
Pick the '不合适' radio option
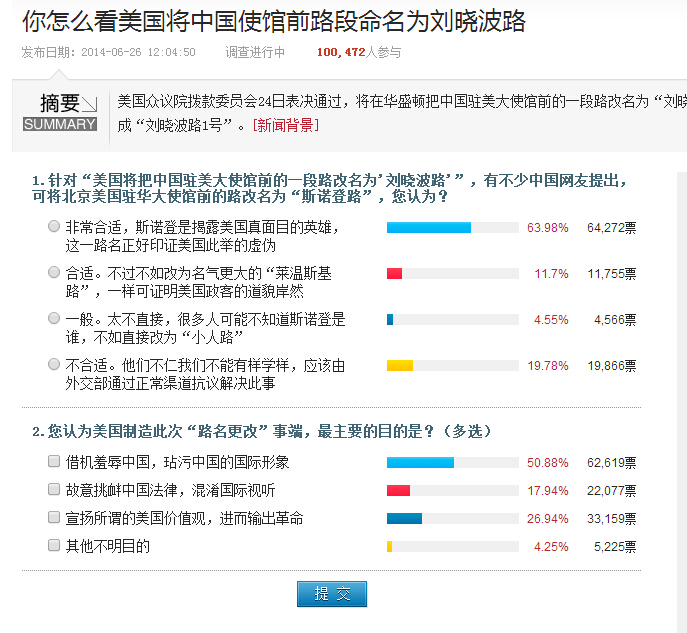54,365
